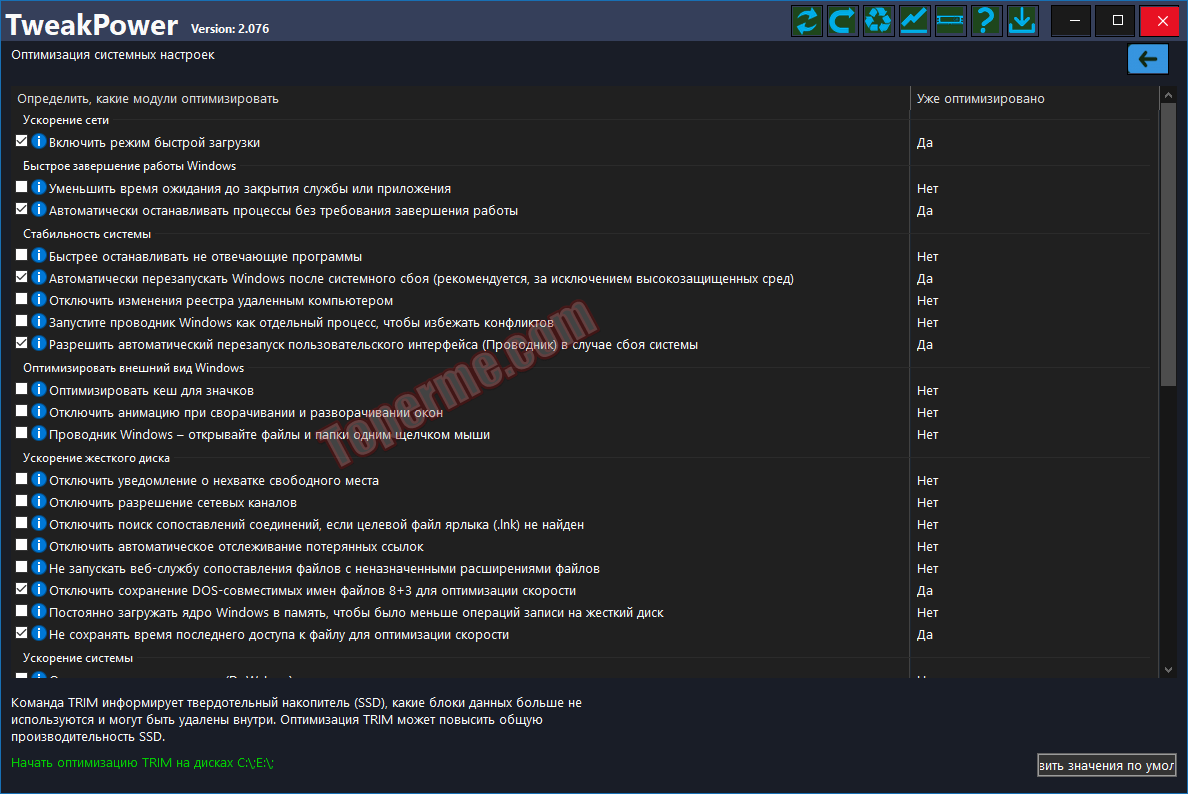Viewport: 1188px width, 794px height.
Task: Tick 'Отключить изменения реестра удаленным компьютером'
Action: [21, 299]
